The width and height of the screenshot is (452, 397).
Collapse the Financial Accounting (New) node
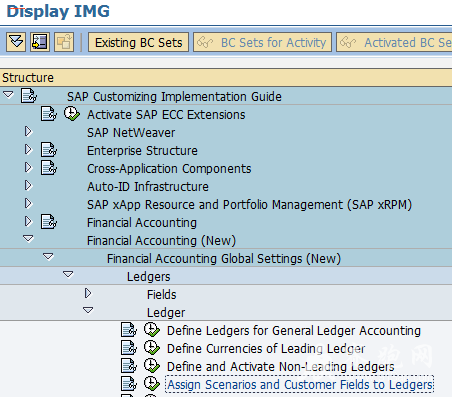(28, 239)
